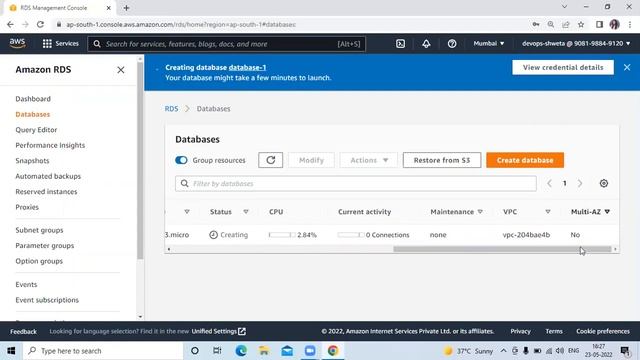Click Create database button
640x360 pixels.
pos(525,160)
